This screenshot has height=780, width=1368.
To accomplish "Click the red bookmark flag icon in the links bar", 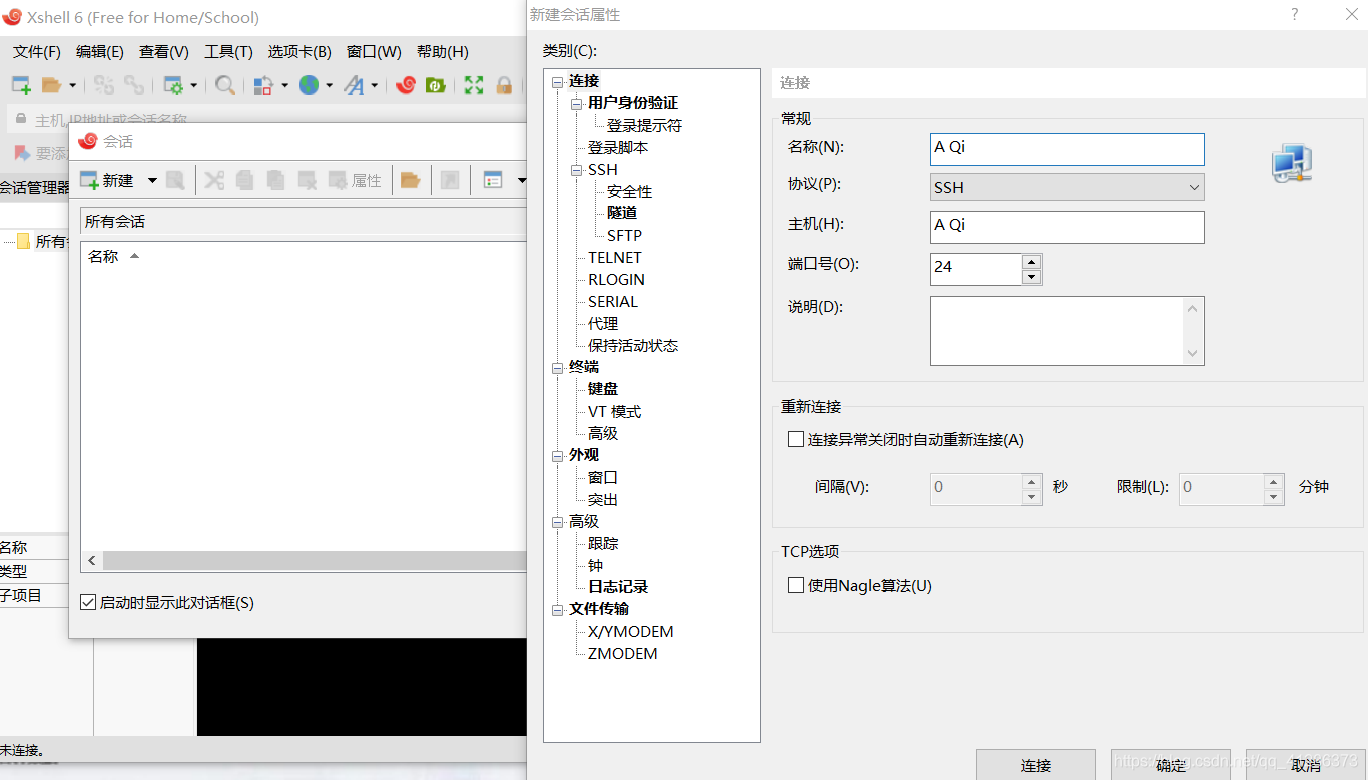I will coord(21,153).
